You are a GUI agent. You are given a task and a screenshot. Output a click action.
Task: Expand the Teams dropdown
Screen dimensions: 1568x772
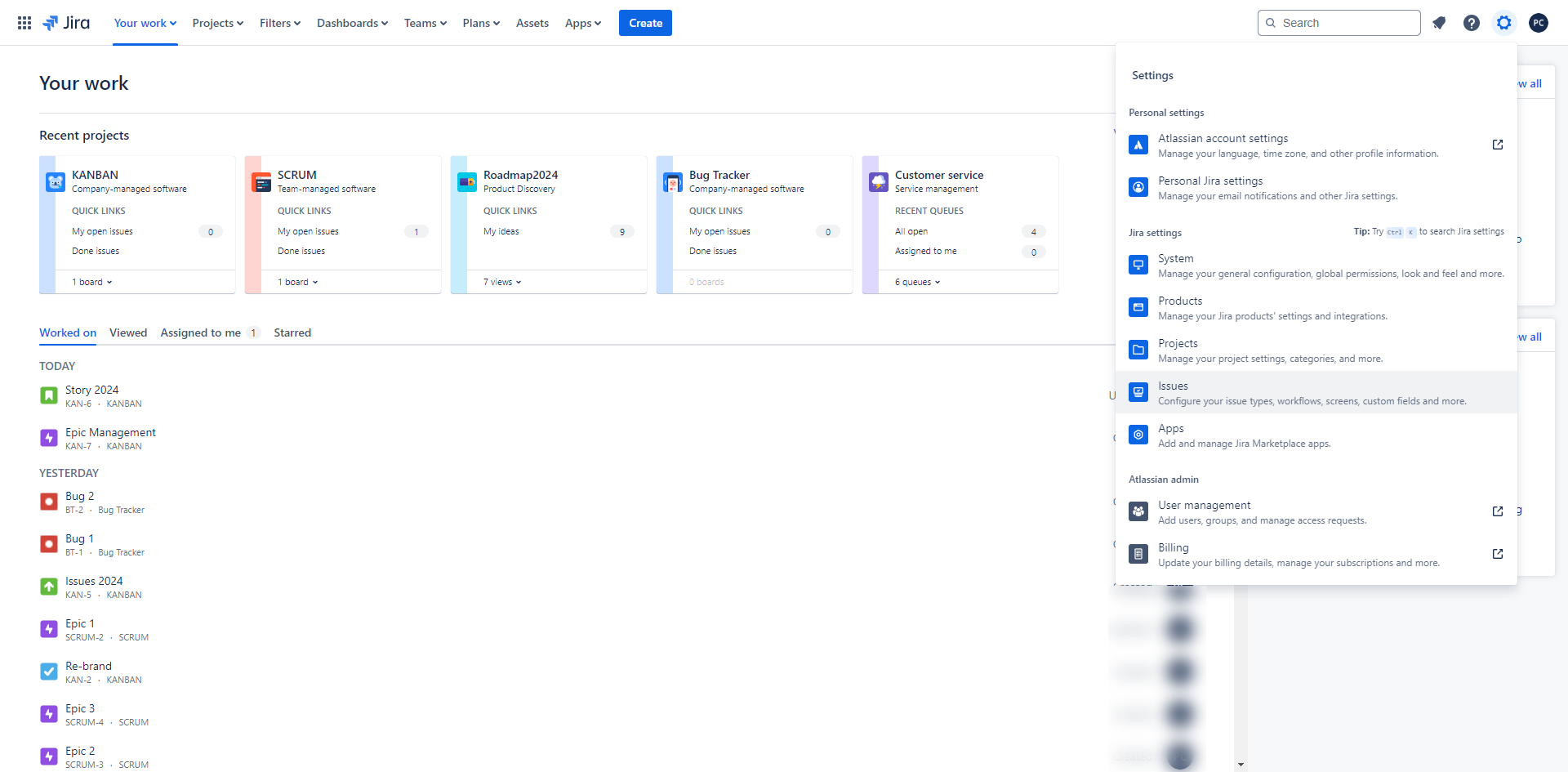pyautogui.click(x=425, y=23)
